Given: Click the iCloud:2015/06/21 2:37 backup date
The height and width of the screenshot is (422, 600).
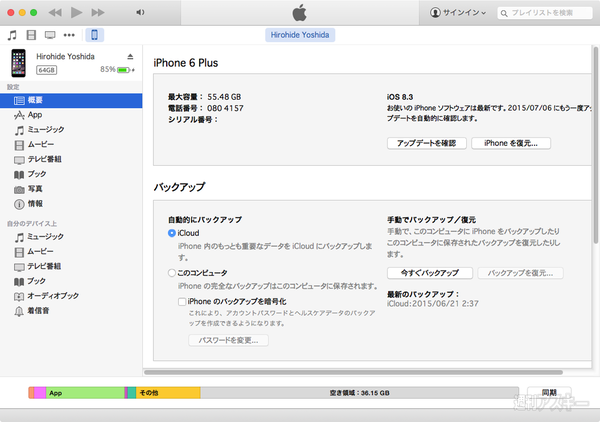Looking at the screenshot, I should pyautogui.click(x=432, y=304).
